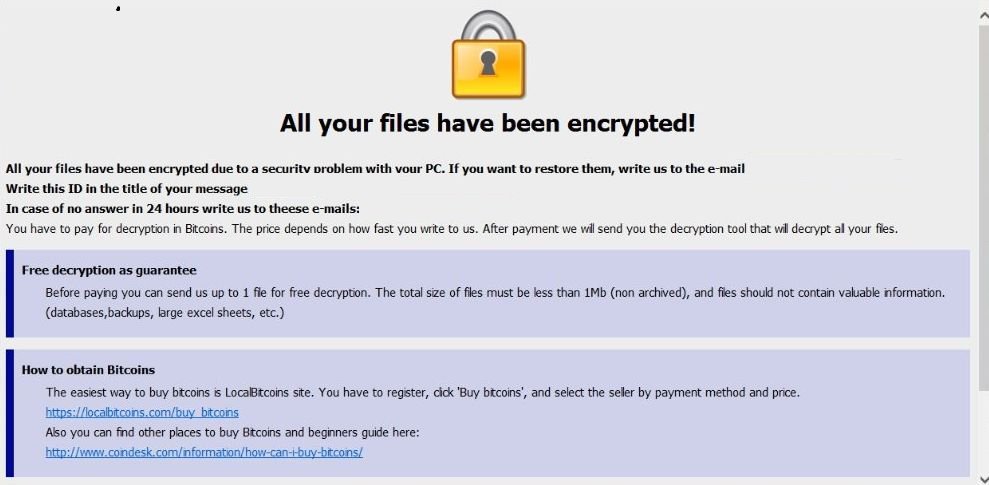Click the dark blue bar beside Free decryption panel
The width and height of the screenshot is (989, 485).
tap(10, 293)
